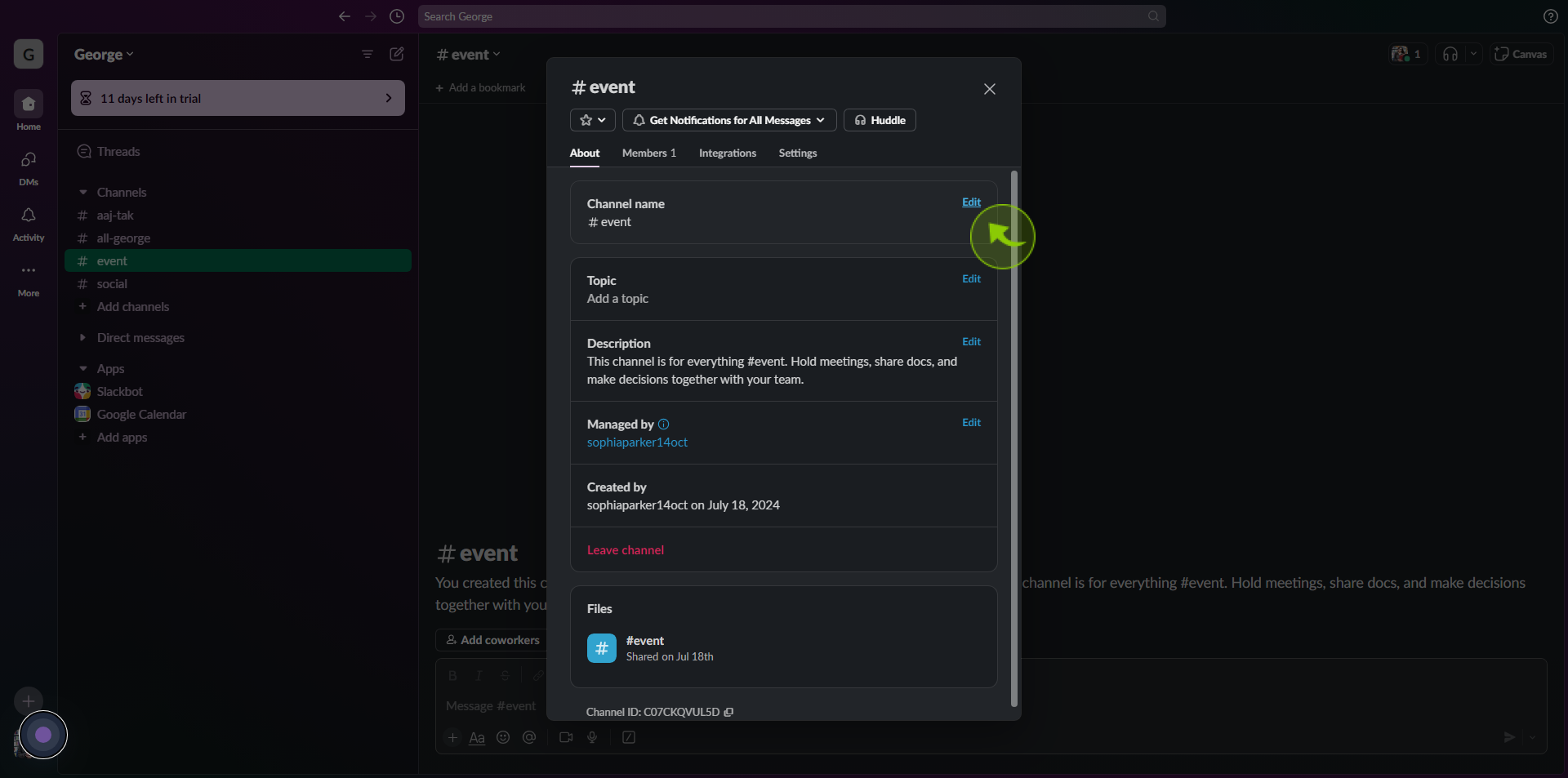Image resolution: width=1568 pixels, height=778 pixels.
Task: Click Leave channel
Action: 626,550
